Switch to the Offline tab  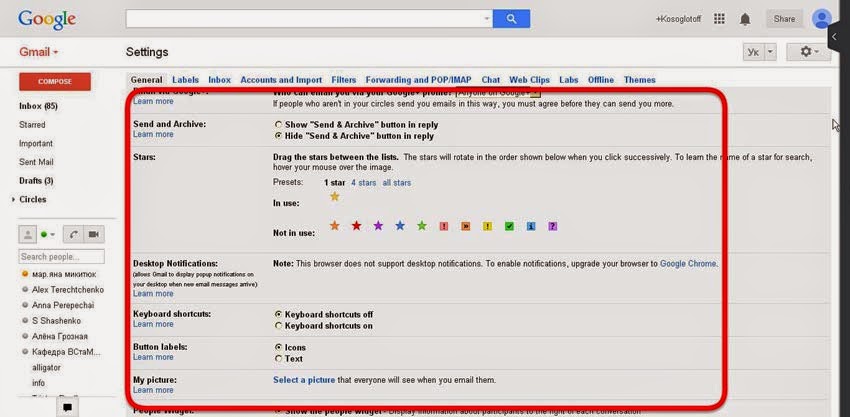pos(601,80)
